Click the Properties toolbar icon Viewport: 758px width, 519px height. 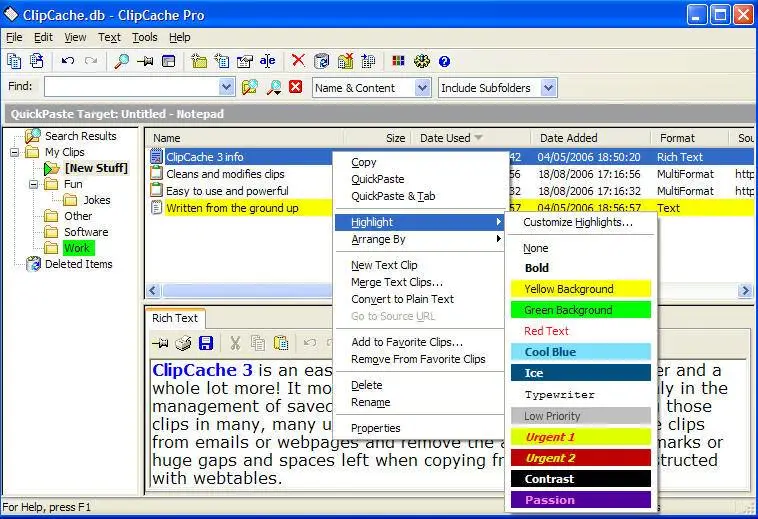pyautogui.click(x=245, y=61)
